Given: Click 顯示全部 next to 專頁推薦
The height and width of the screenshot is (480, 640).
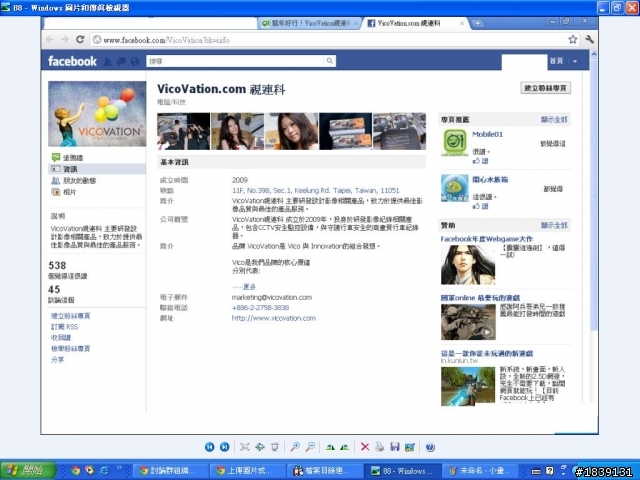Looking at the screenshot, I should [x=554, y=120].
